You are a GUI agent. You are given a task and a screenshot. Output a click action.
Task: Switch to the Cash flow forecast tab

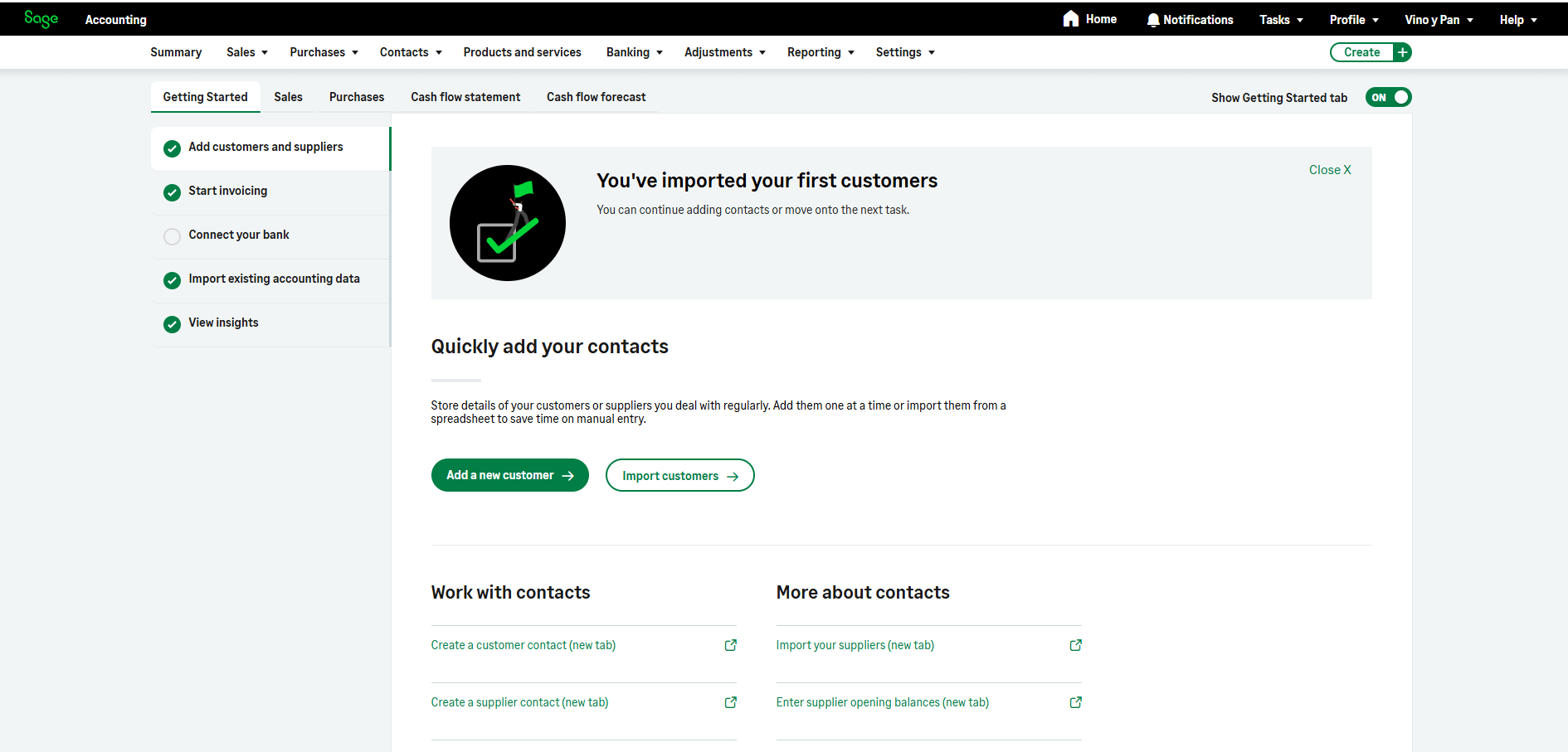(596, 97)
